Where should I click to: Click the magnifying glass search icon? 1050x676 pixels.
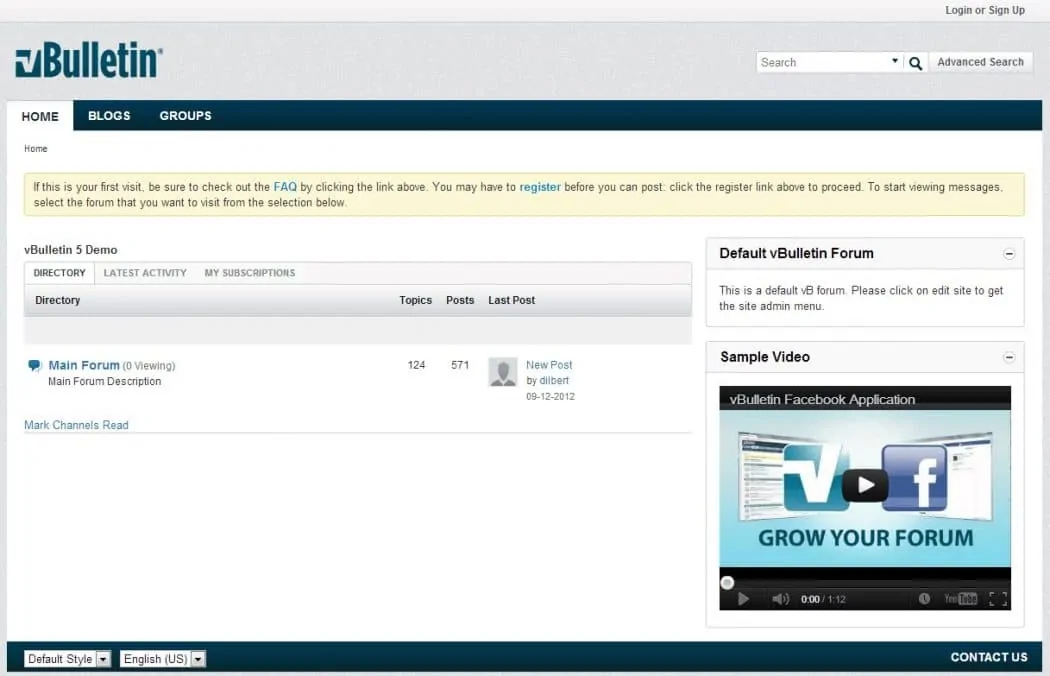tap(915, 63)
